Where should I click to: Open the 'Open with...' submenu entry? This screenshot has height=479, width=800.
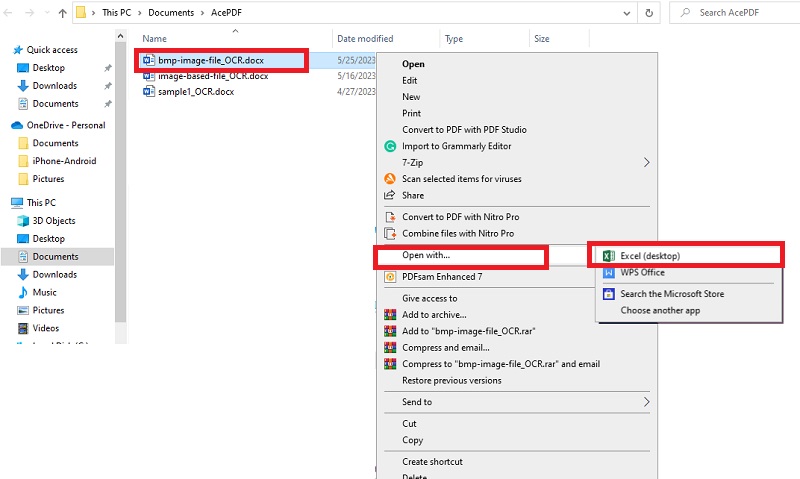pyautogui.click(x=426, y=255)
